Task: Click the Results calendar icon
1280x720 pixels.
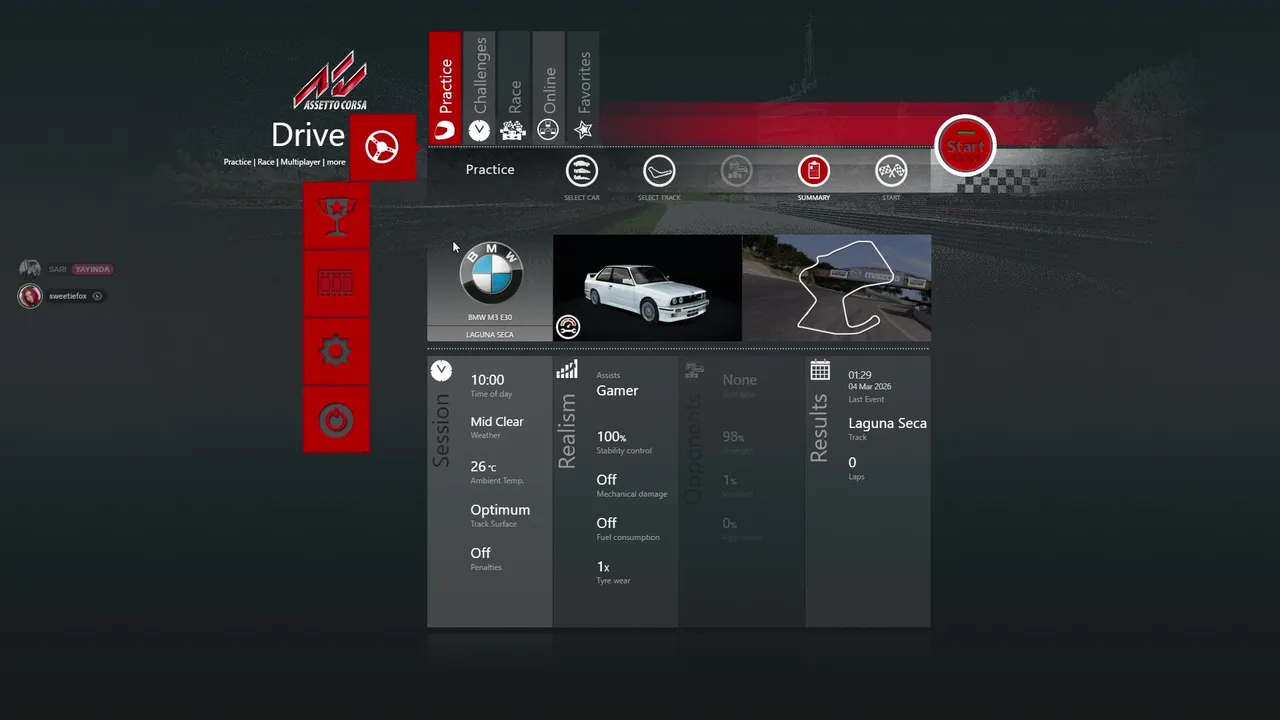Action: tap(820, 370)
